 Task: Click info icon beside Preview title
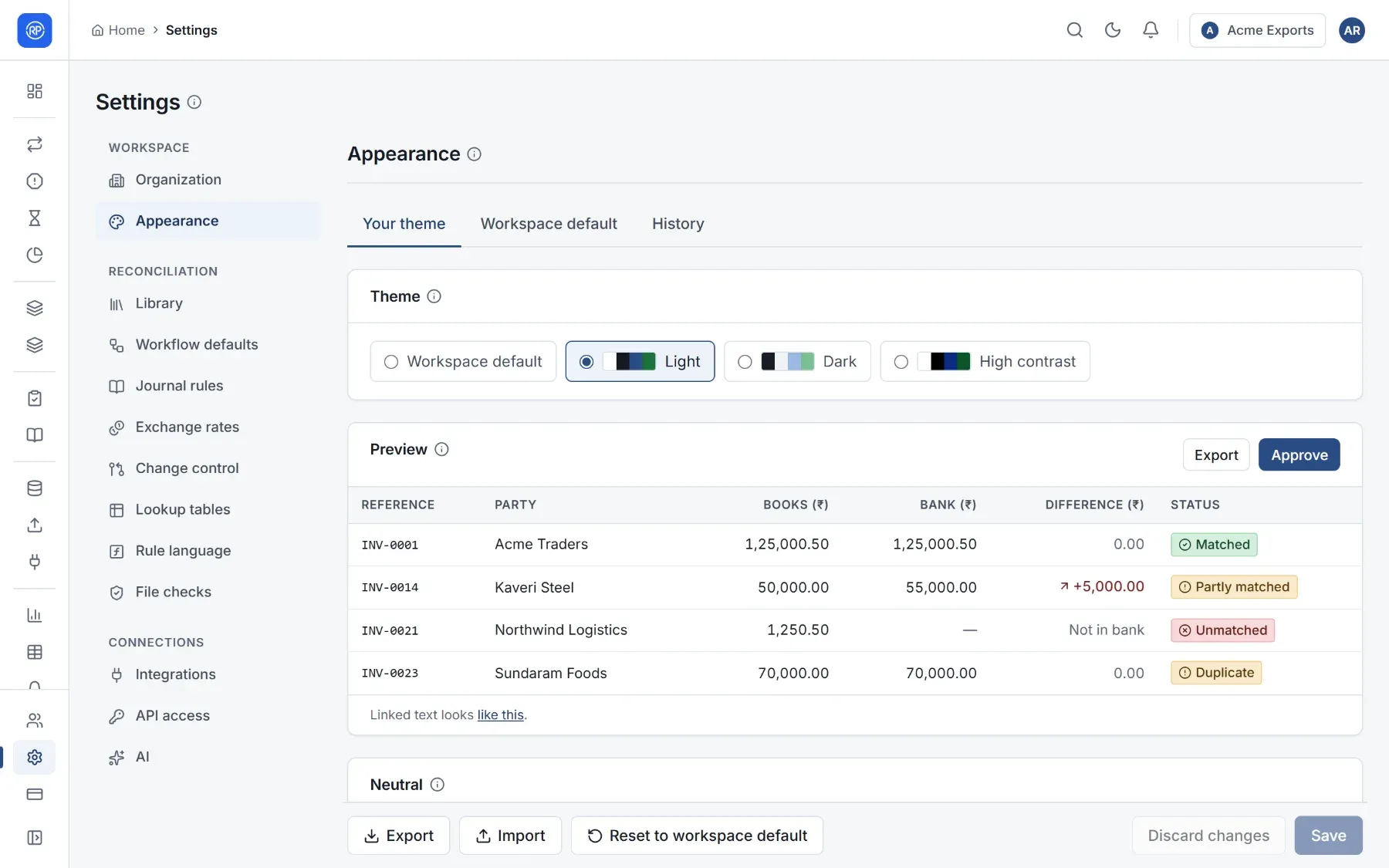pyautogui.click(x=441, y=449)
